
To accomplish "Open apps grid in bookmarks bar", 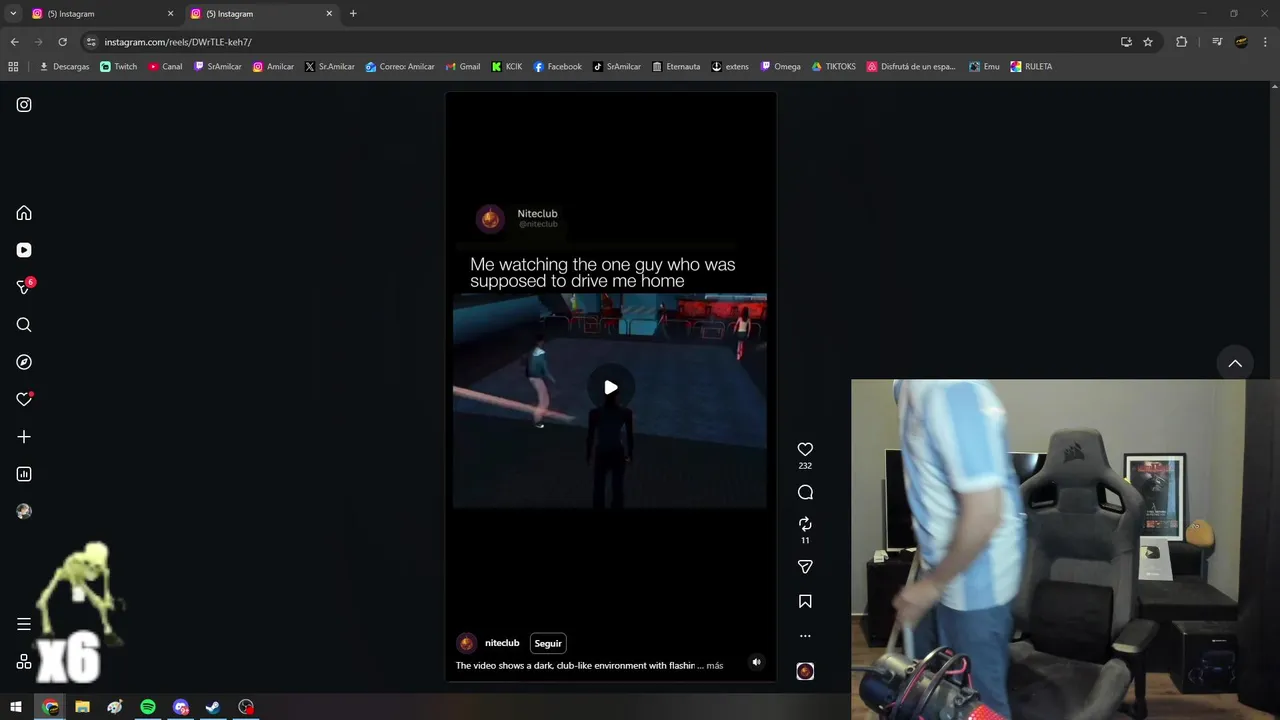I will (13, 67).
